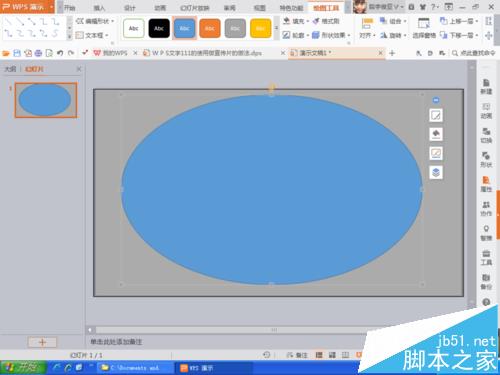Open the 视图 View ribbon tab
Viewport: 500px width, 375px height.
[x=260, y=8]
